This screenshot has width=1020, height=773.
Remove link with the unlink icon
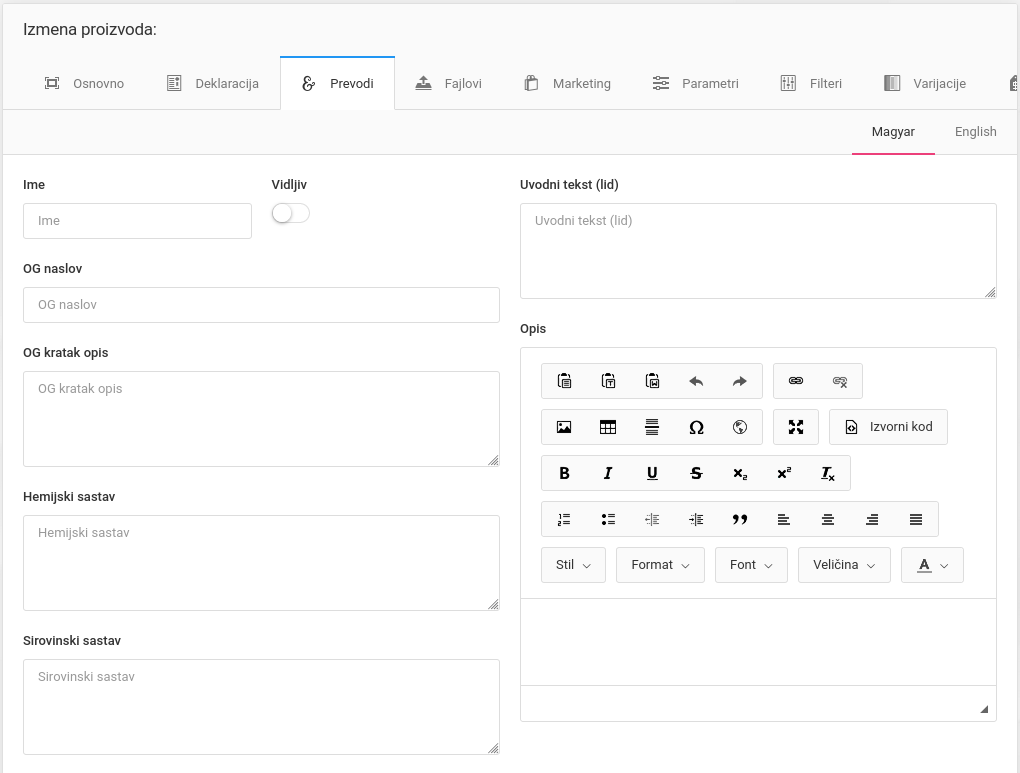[x=840, y=381]
